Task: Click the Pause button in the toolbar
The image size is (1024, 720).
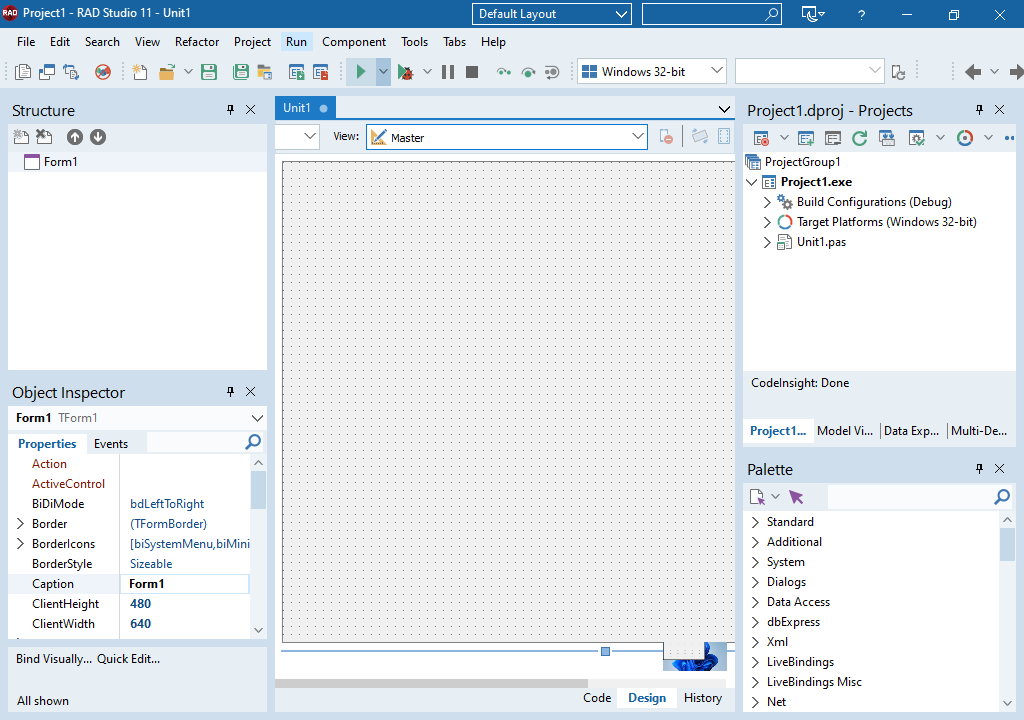Action: [x=448, y=72]
